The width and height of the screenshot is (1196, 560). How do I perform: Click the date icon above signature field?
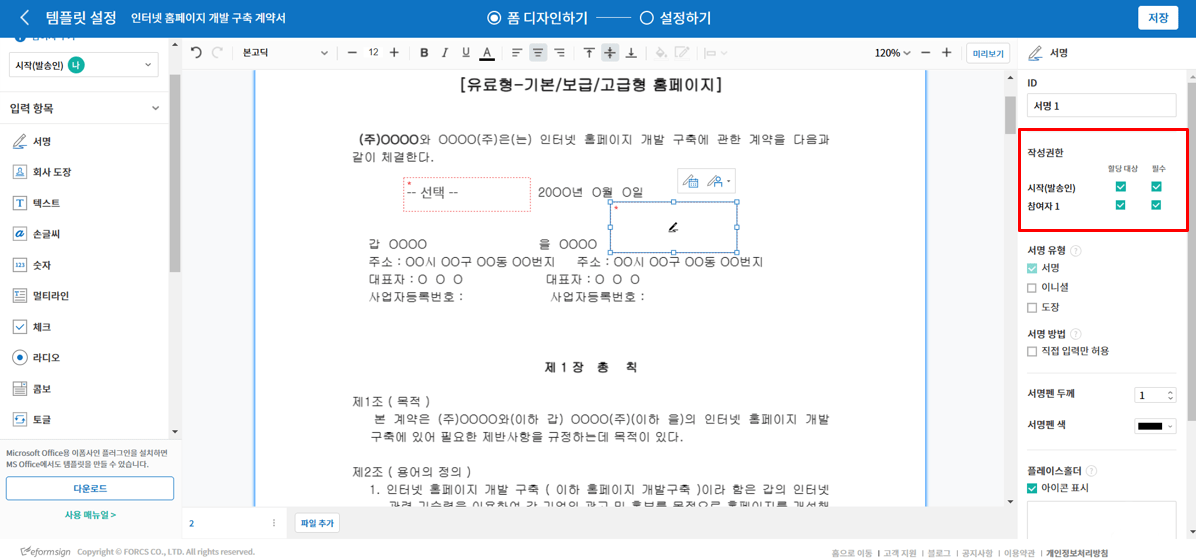[690, 181]
